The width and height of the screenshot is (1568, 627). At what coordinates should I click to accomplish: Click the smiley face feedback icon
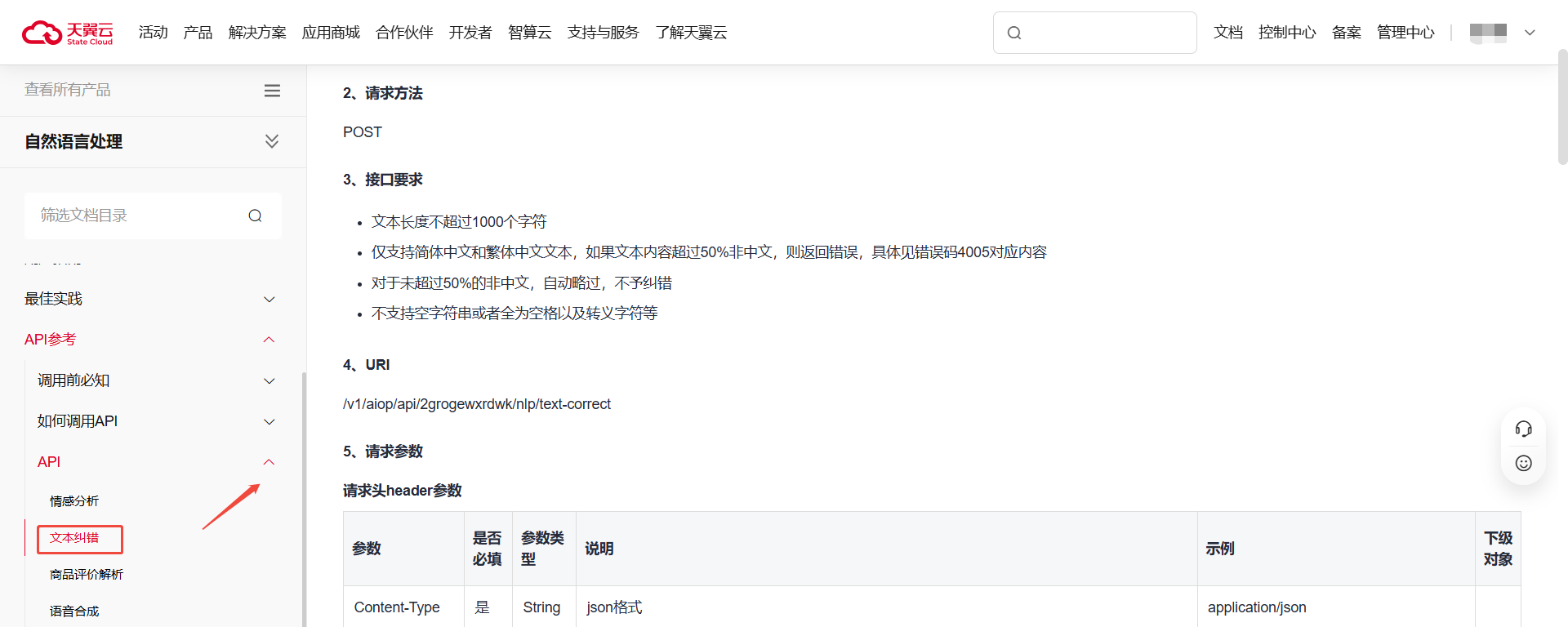click(x=1523, y=464)
